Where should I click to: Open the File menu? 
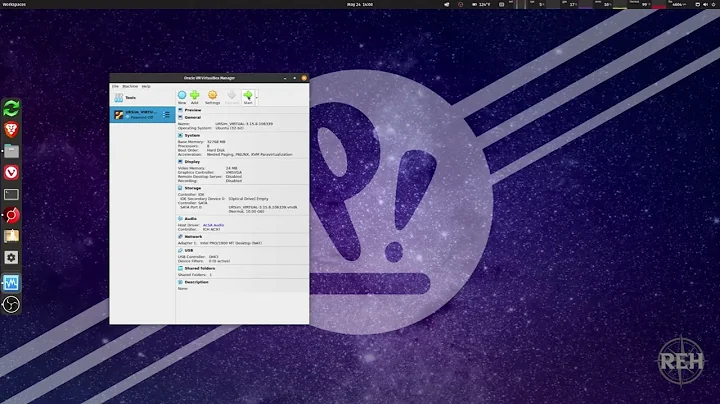click(115, 86)
